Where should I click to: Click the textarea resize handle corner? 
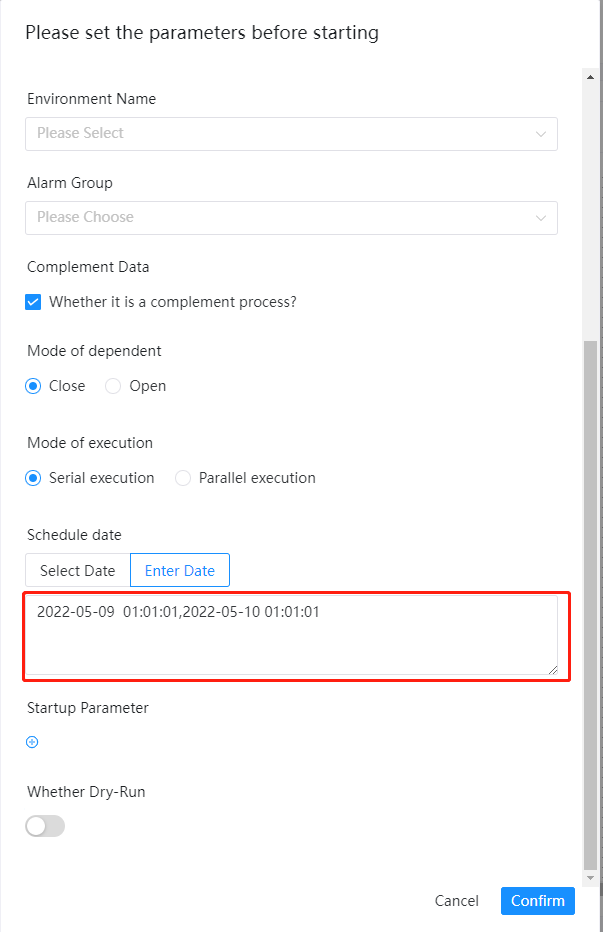click(552, 669)
